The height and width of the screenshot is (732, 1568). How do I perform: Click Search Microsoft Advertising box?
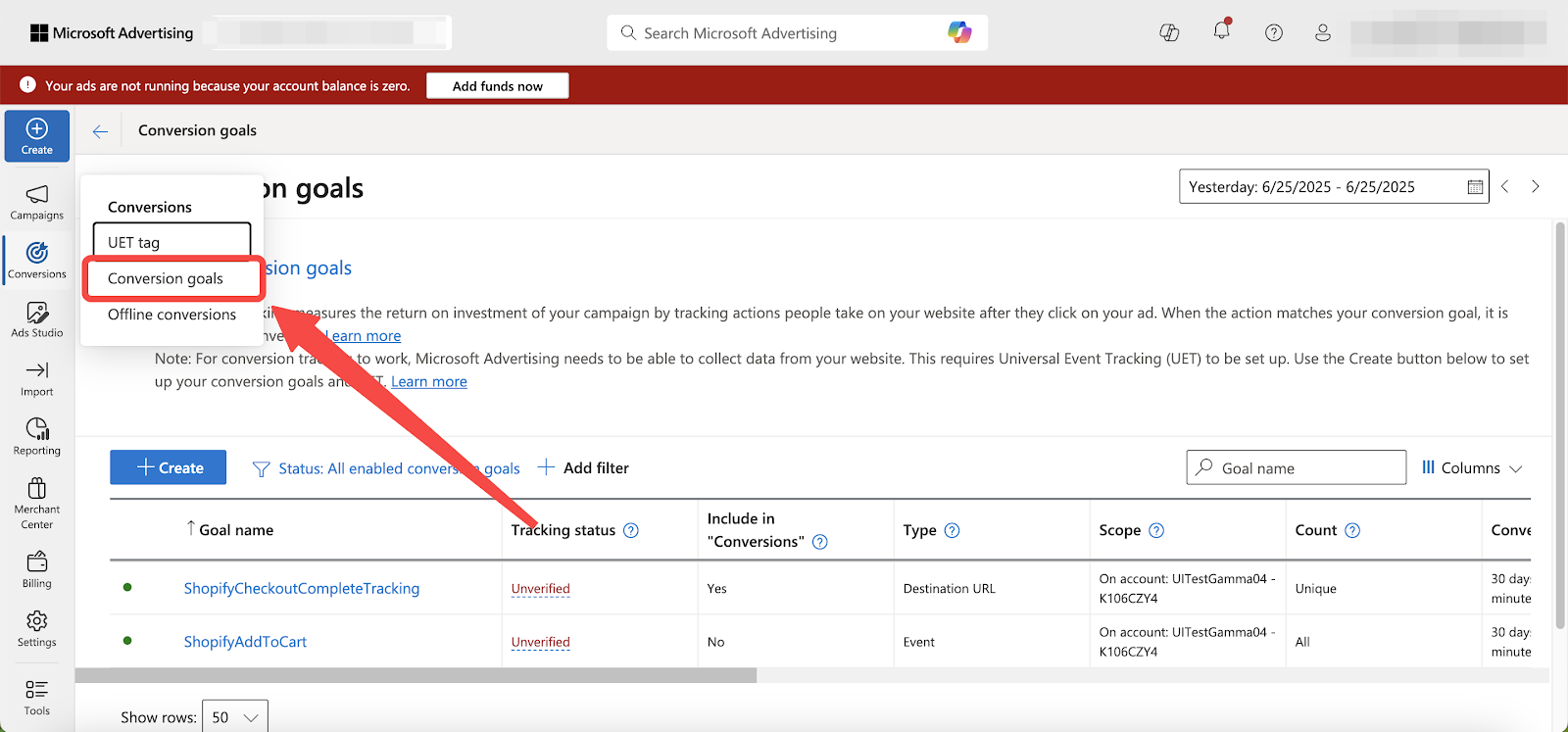[797, 32]
